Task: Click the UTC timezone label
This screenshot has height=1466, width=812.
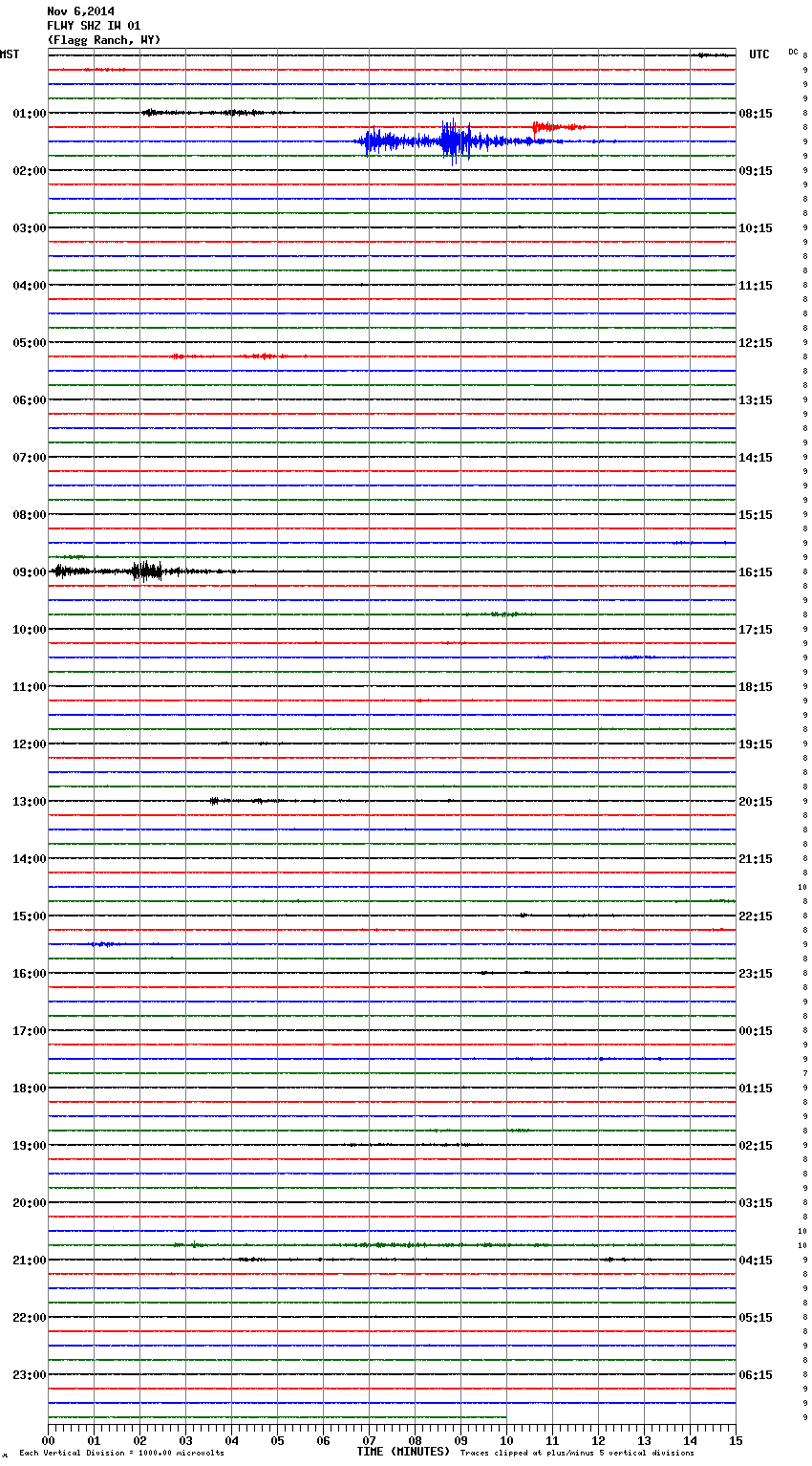Action: click(x=759, y=54)
